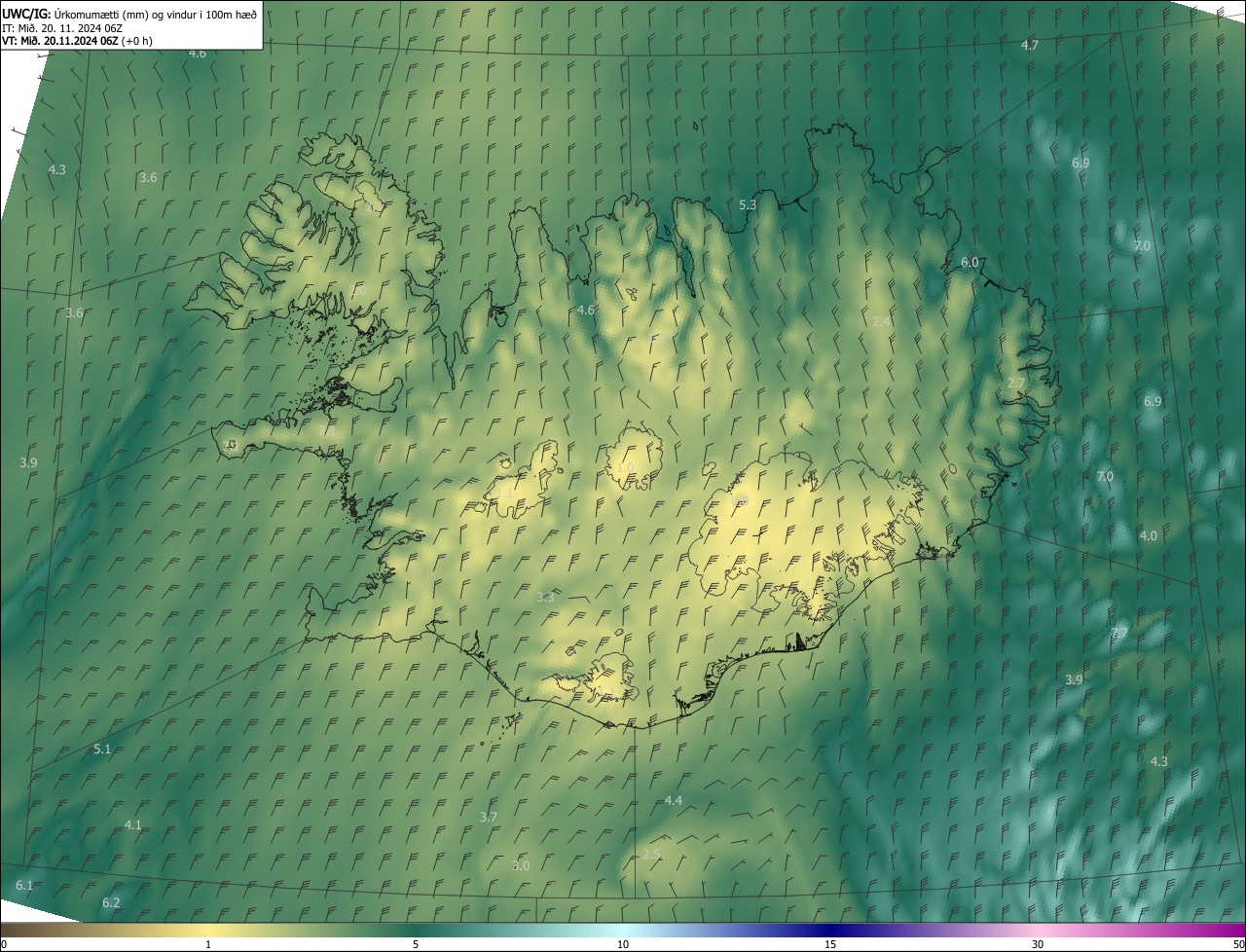Click the 5.1 value label on the map
1246x952 pixels.
102,750
